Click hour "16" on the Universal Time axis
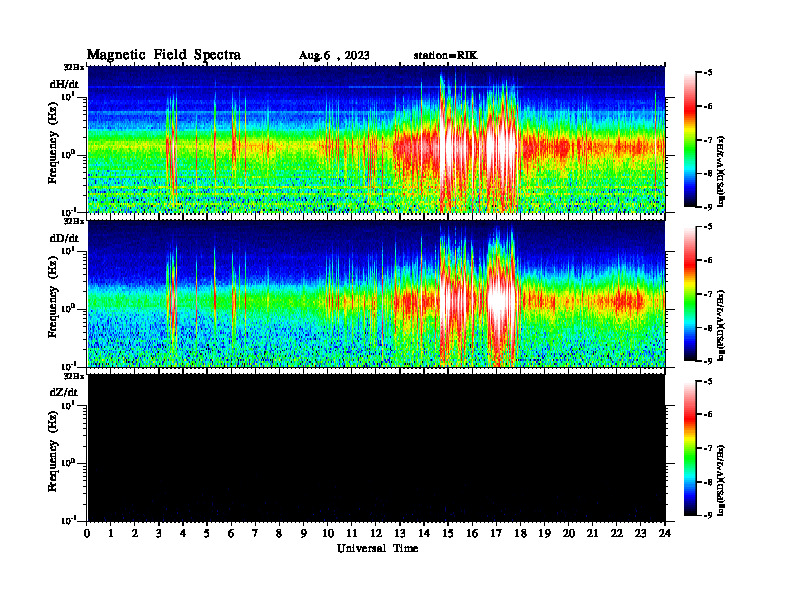The width and height of the screenshot is (792, 612). click(472, 534)
